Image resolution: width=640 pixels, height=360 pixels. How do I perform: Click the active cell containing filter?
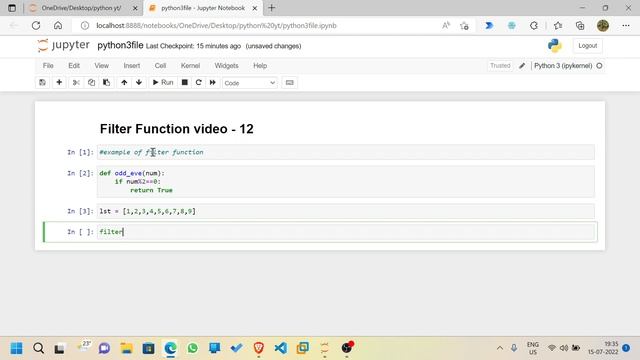click(346, 232)
